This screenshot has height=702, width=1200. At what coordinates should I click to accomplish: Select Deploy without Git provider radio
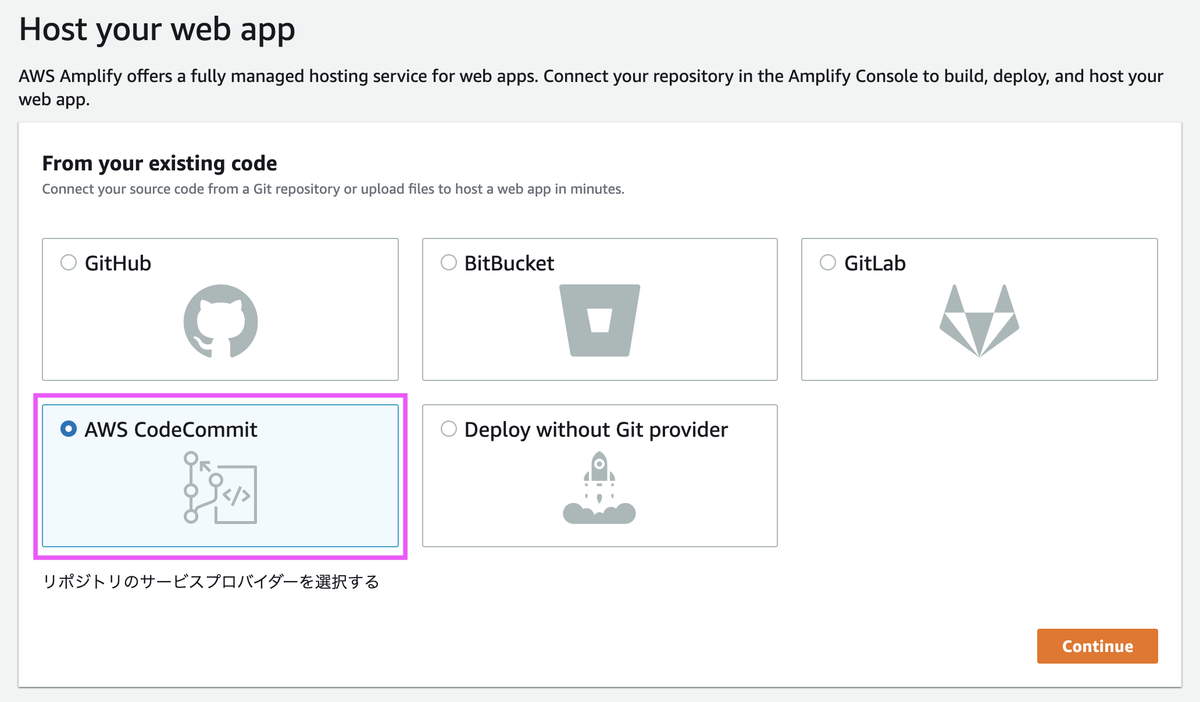coord(449,429)
